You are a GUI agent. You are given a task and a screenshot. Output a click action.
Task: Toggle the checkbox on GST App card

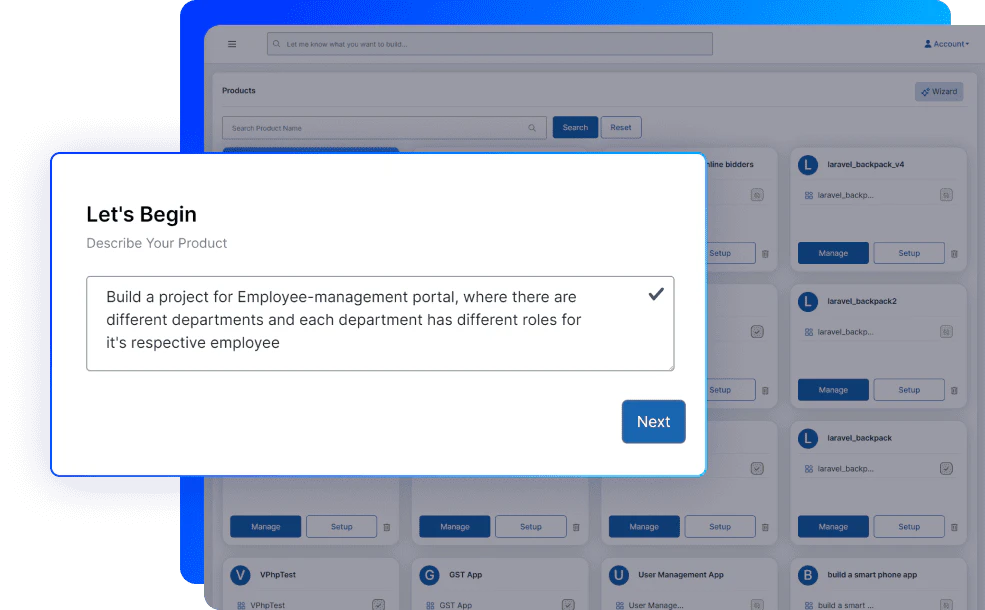(567, 604)
